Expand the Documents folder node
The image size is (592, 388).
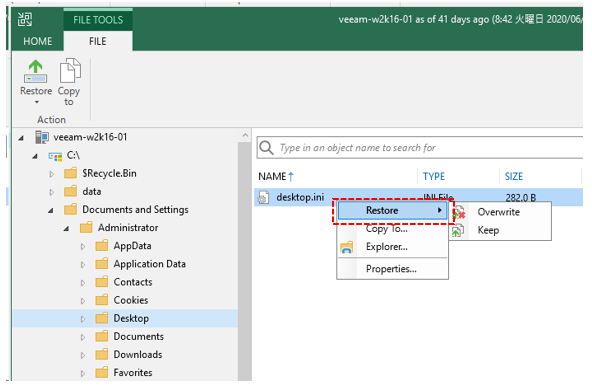coord(83,337)
